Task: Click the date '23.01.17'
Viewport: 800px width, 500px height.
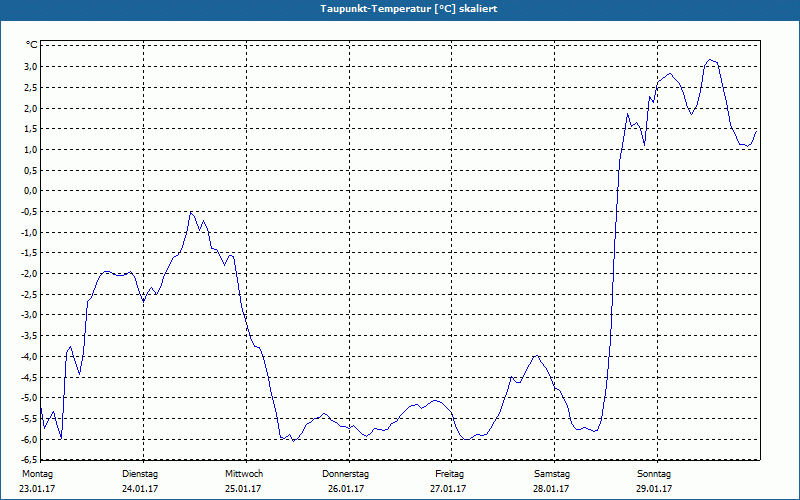Action: (x=37, y=489)
